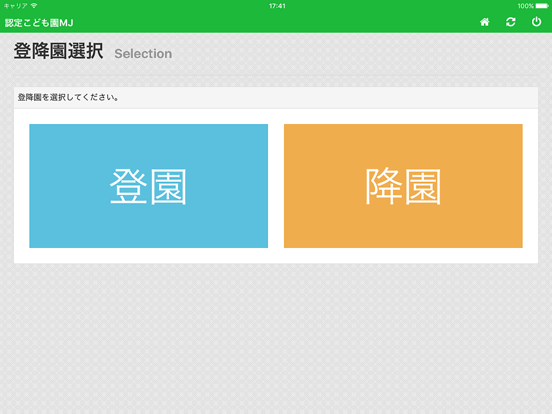This screenshot has height=414, width=552.
Task: Click the refresh arrows icon
Action: click(x=510, y=22)
